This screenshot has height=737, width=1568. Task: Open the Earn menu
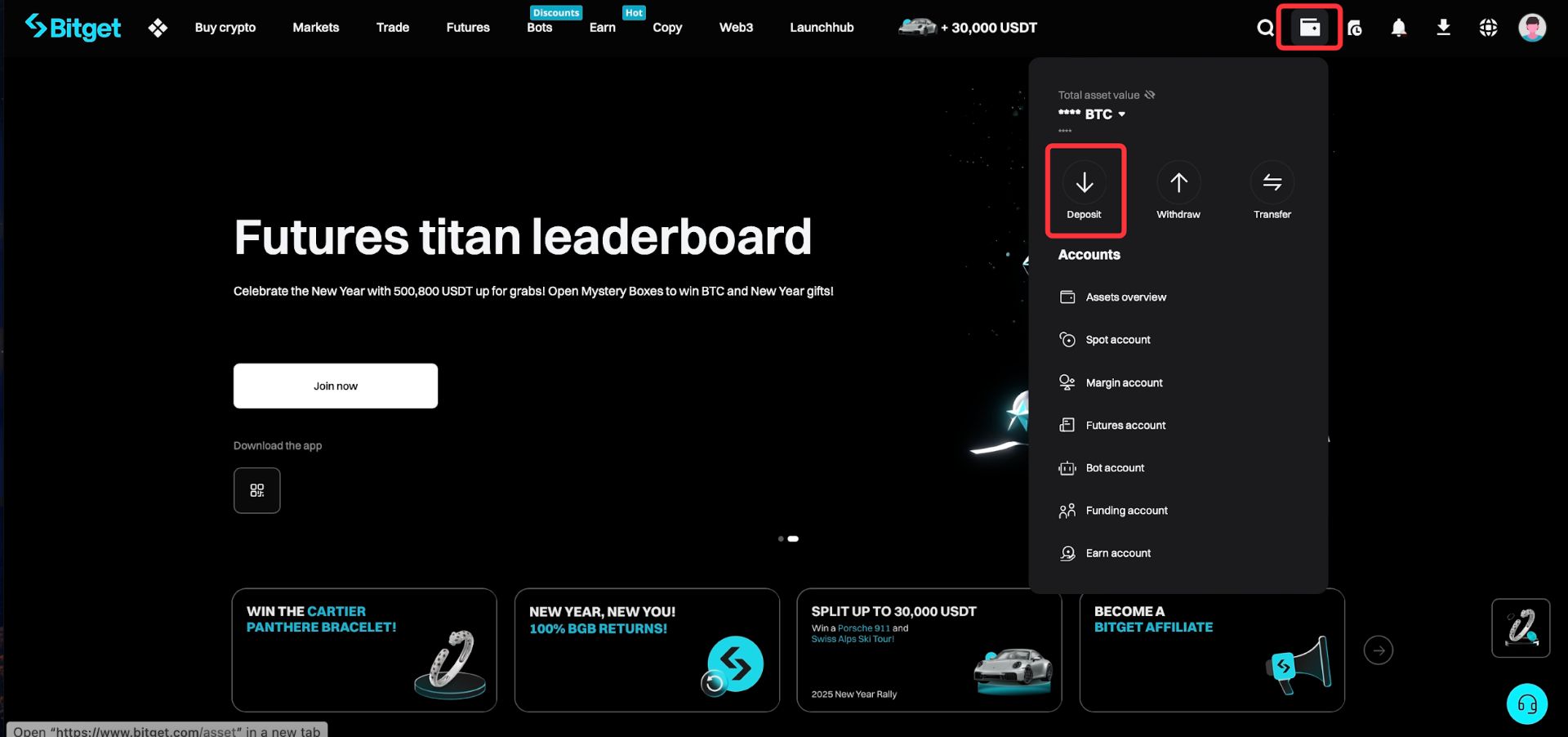tap(603, 28)
